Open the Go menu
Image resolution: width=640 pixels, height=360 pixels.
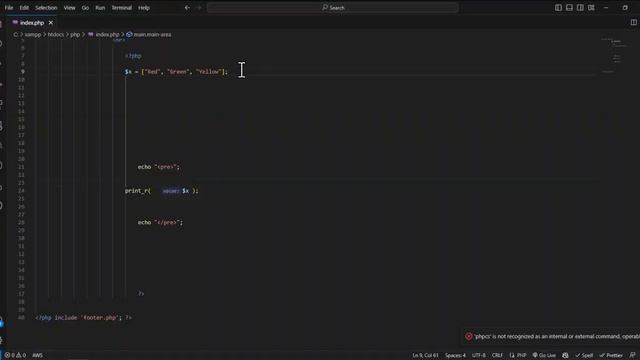point(85,8)
